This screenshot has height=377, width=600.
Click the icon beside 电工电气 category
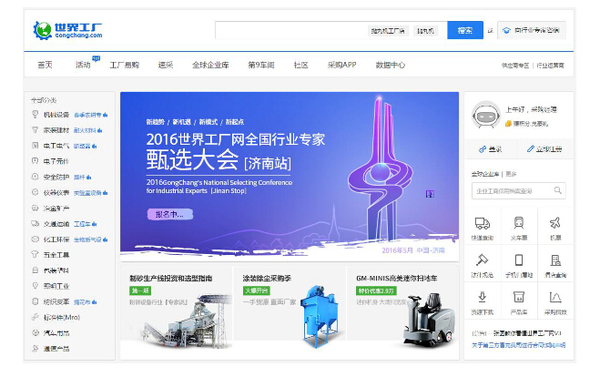(x=35, y=145)
